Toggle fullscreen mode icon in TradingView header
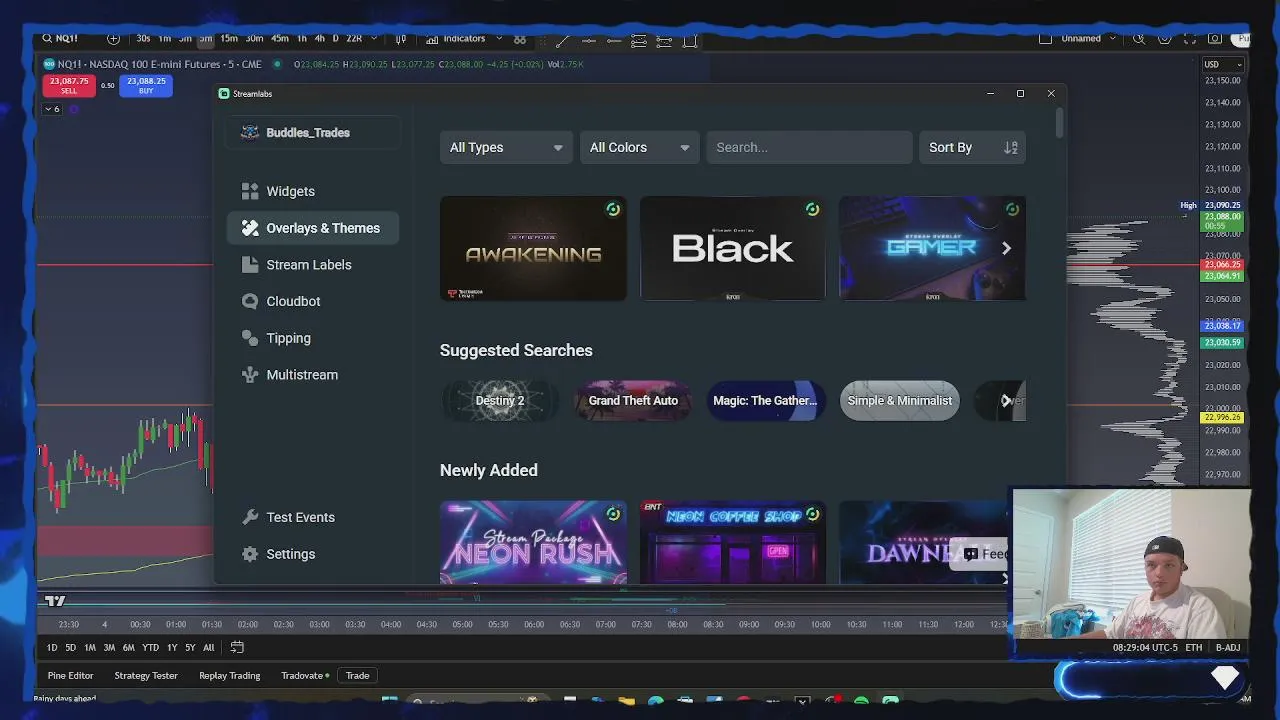This screenshot has height=720, width=1280. pos(1190,38)
